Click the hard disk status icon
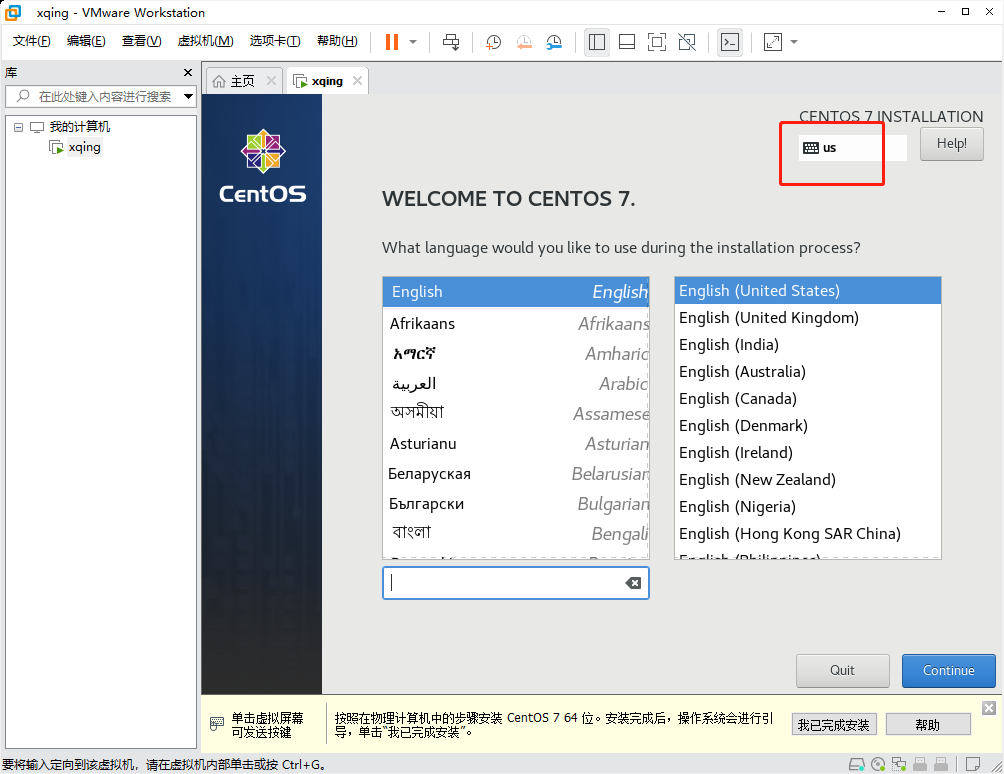Screen dimensions: 1004x774 click(x=856, y=764)
